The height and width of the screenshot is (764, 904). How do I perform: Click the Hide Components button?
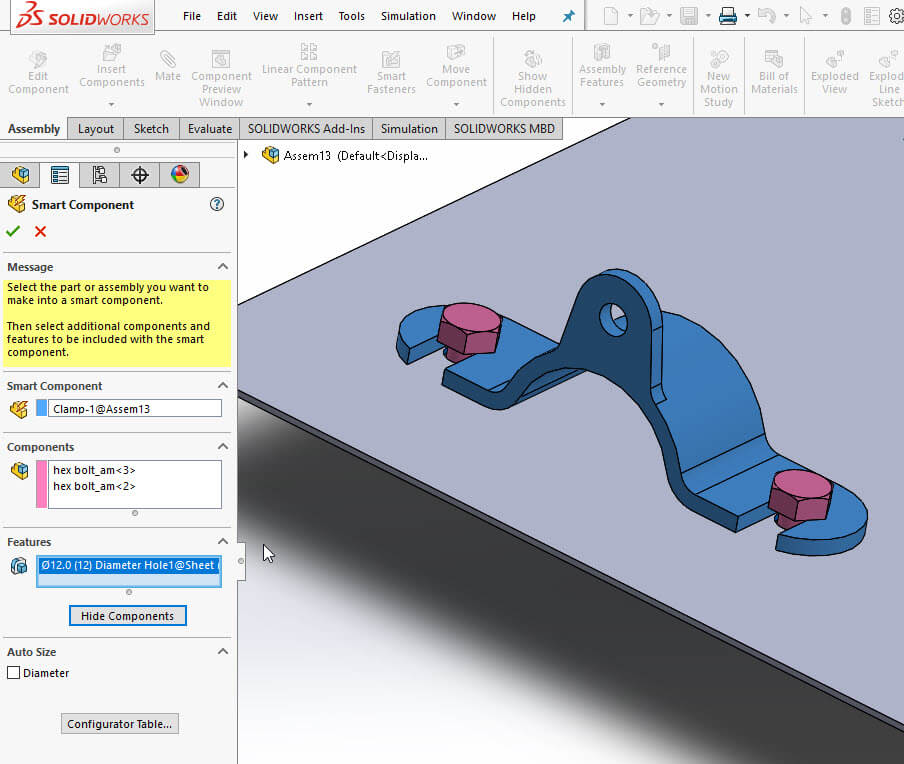point(128,616)
